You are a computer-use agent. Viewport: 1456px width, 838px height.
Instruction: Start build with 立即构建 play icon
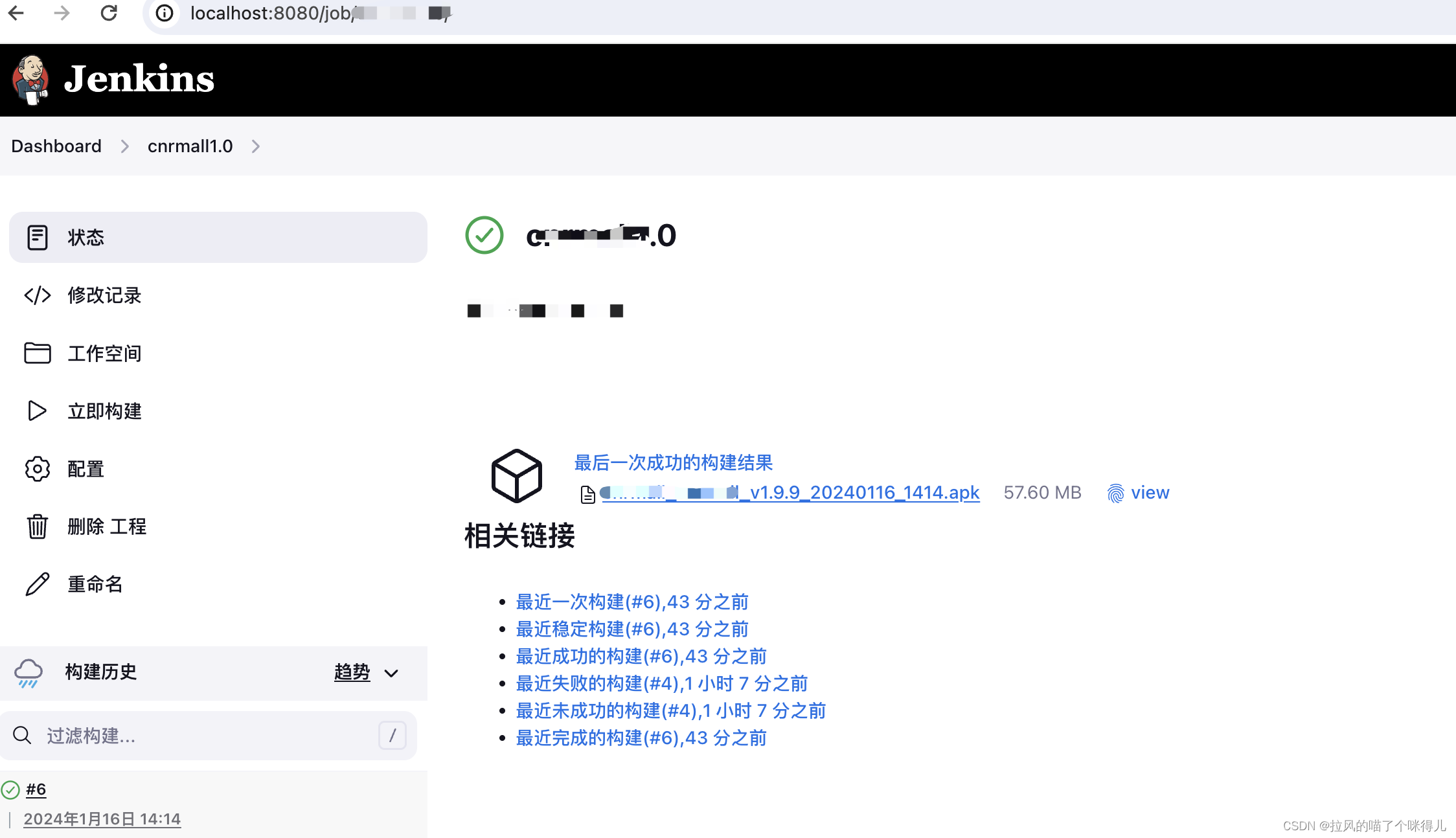(37, 411)
